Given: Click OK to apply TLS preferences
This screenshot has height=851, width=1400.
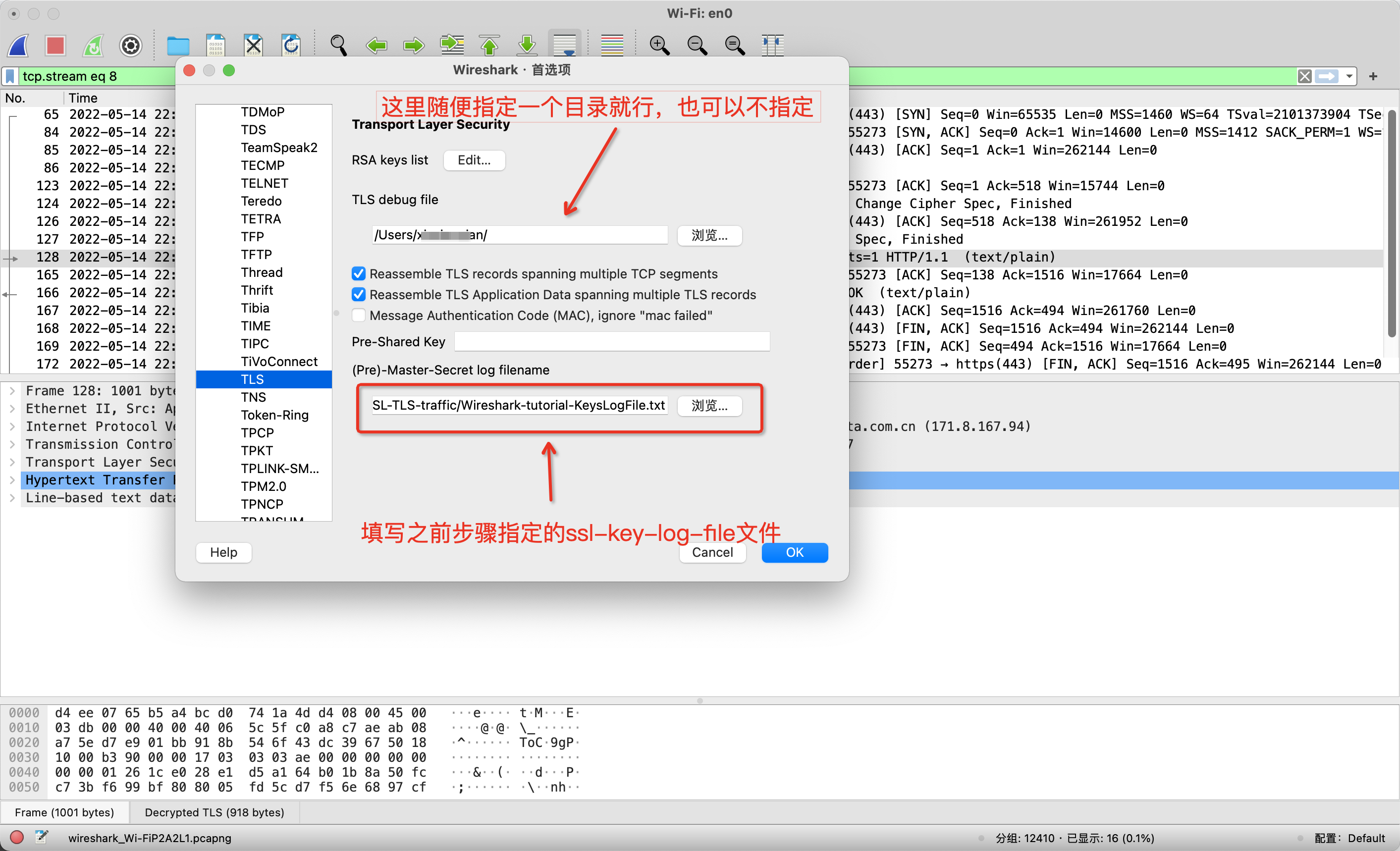Looking at the screenshot, I should coord(794,552).
